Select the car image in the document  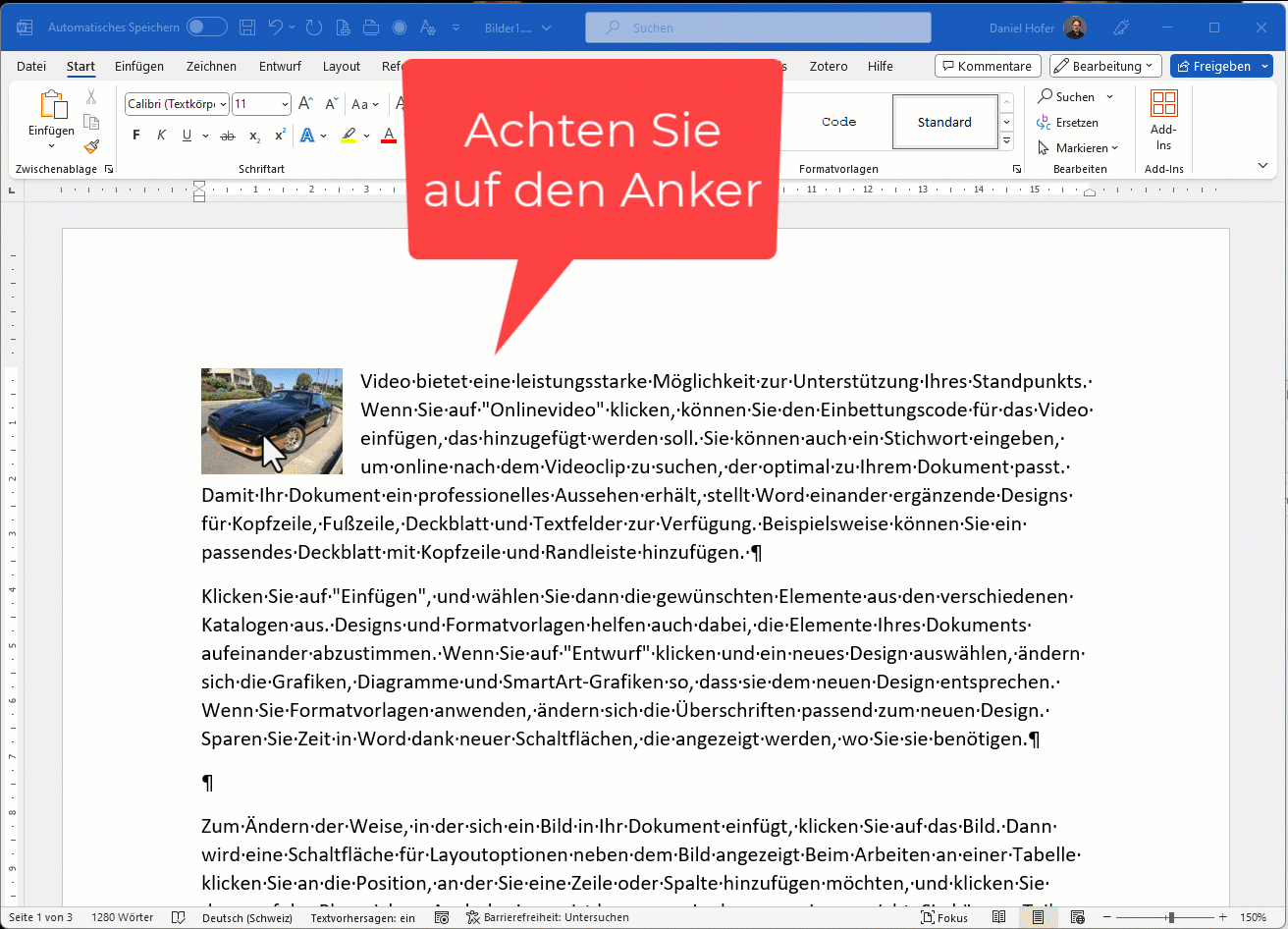272,420
